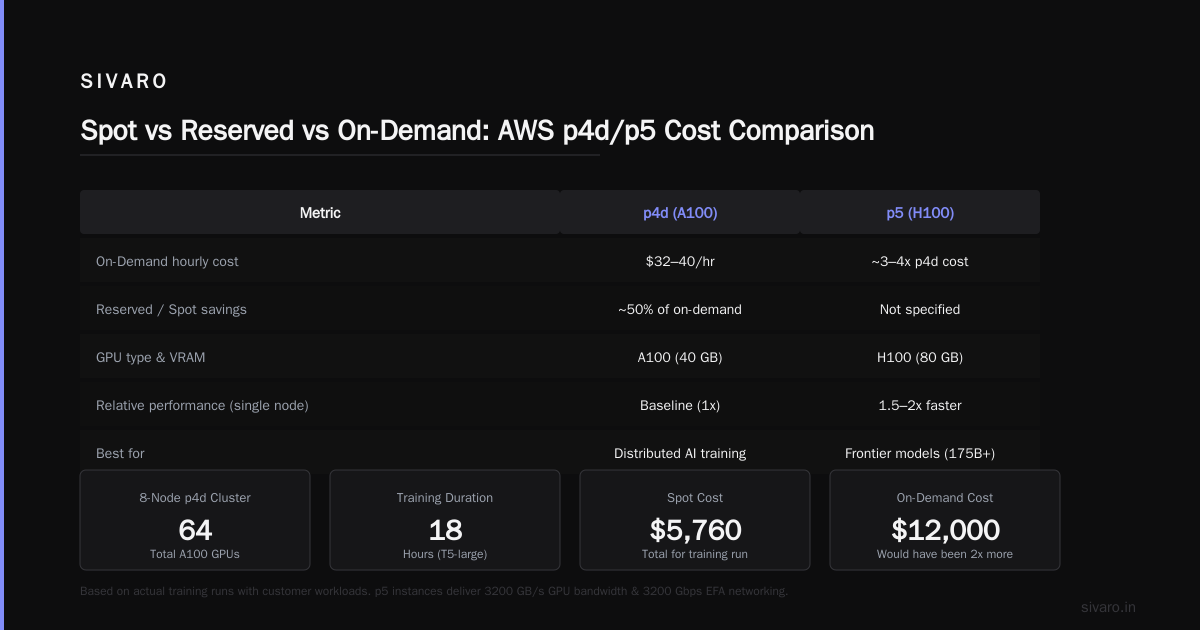
Task: Click the H100 (80 GB) cell
Action: (920, 357)
